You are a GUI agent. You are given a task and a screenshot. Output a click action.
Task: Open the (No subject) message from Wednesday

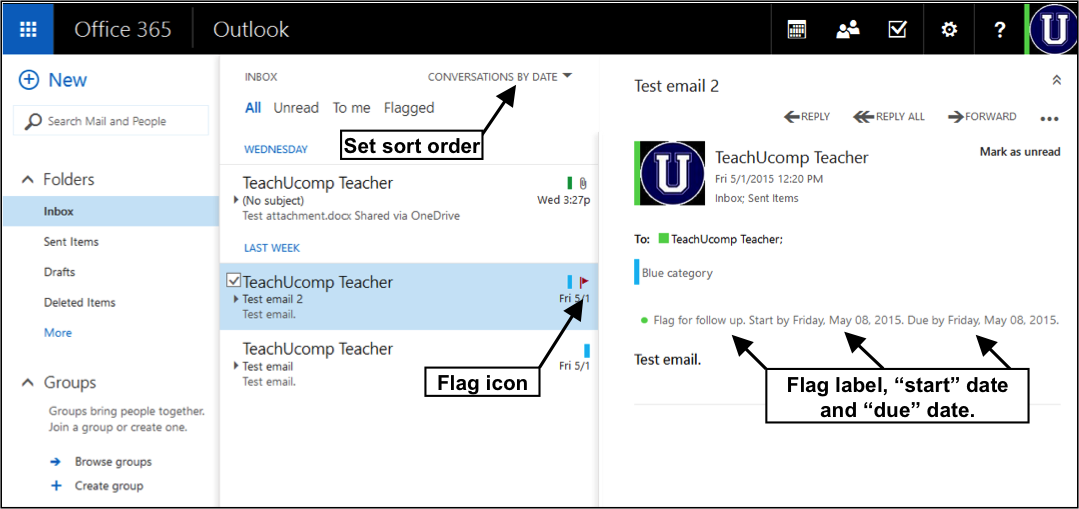409,197
